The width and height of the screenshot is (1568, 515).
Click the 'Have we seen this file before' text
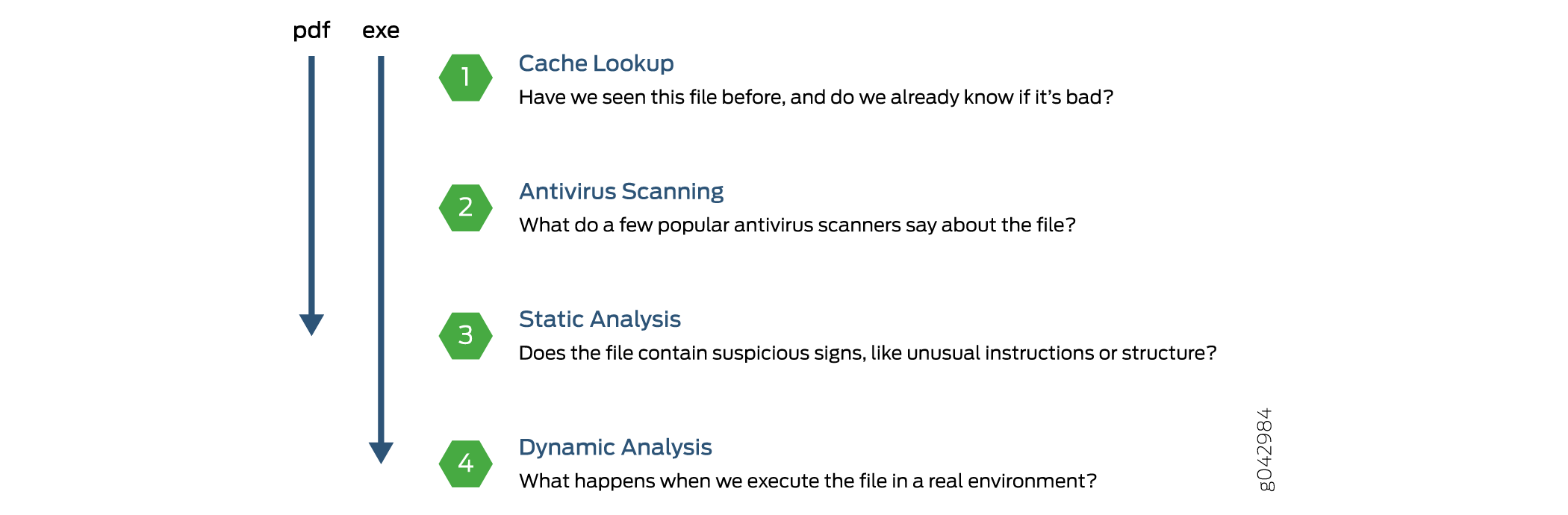[x=651, y=98]
